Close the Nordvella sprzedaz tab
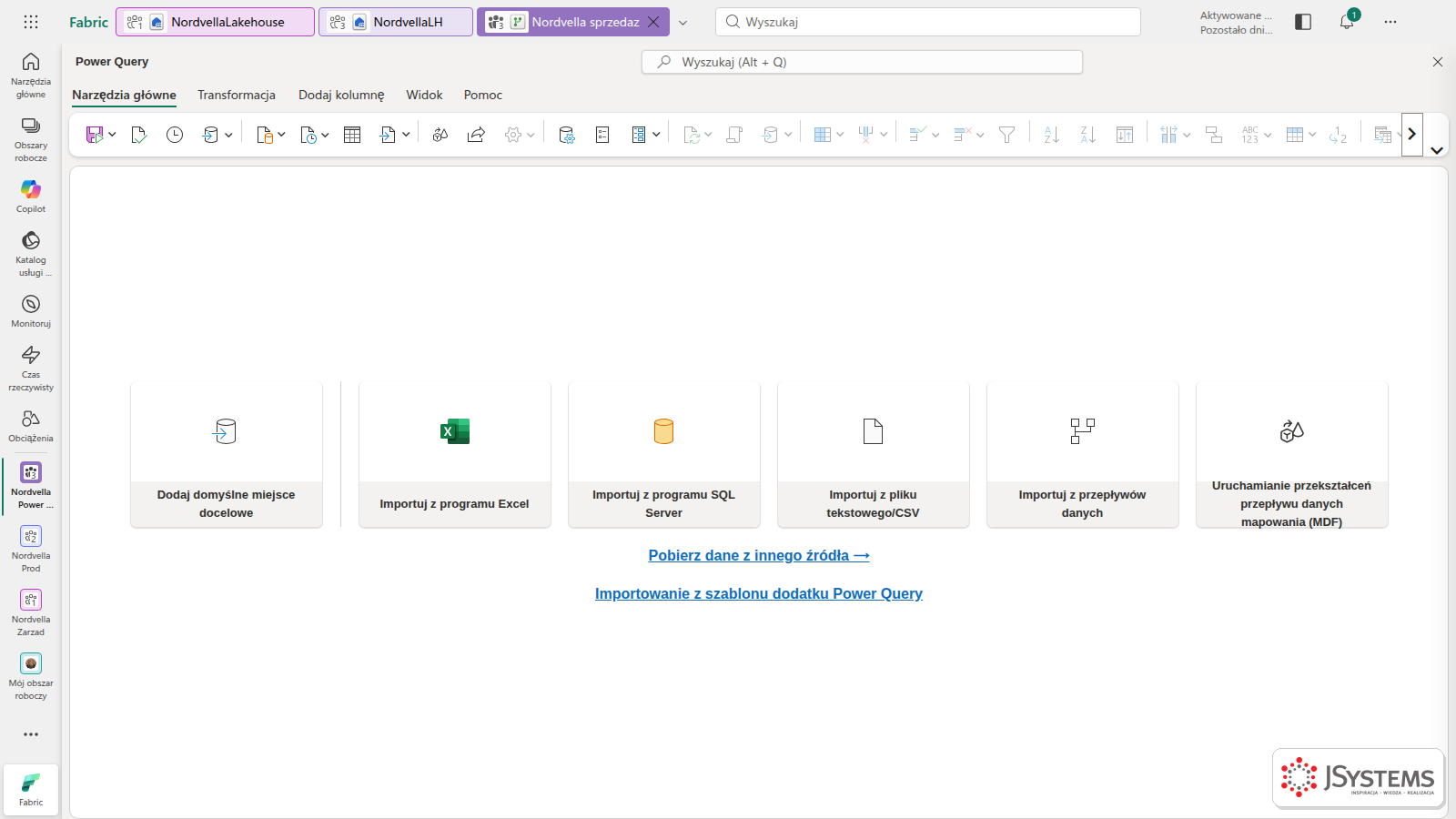Viewport: 1456px width, 819px height. coord(653,22)
